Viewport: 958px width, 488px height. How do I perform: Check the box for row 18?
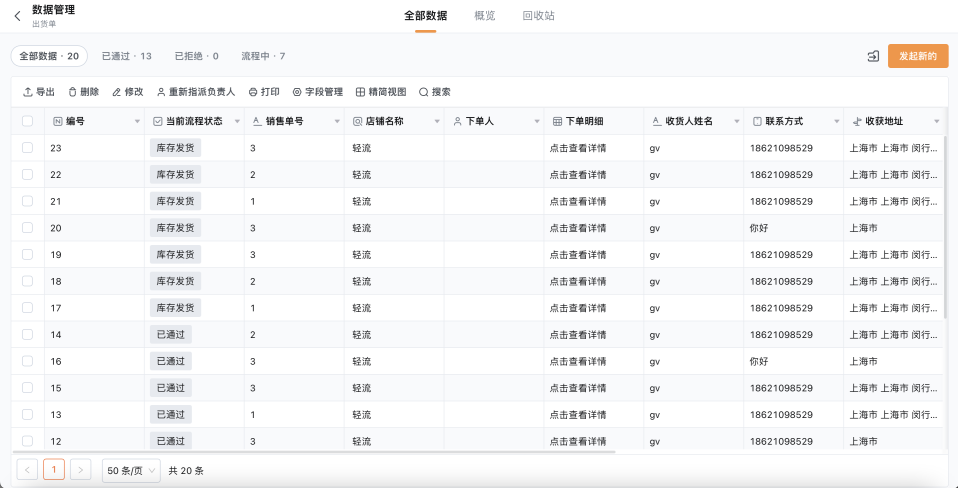click(x=27, y=281)
